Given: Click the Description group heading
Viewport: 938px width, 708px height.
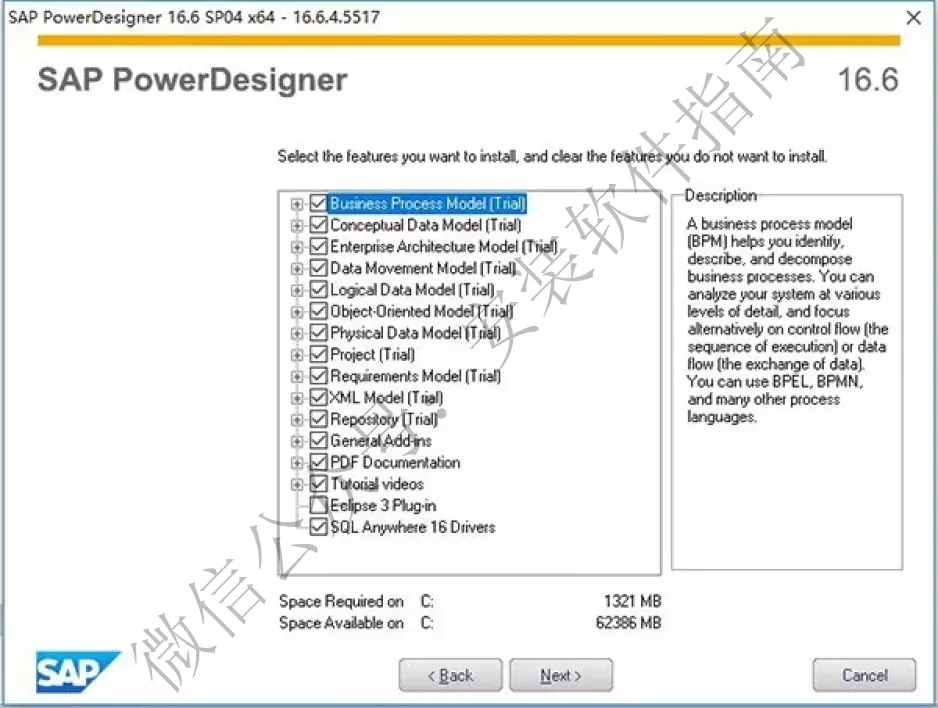Looking at the screenshot, I should pos(720,196).
